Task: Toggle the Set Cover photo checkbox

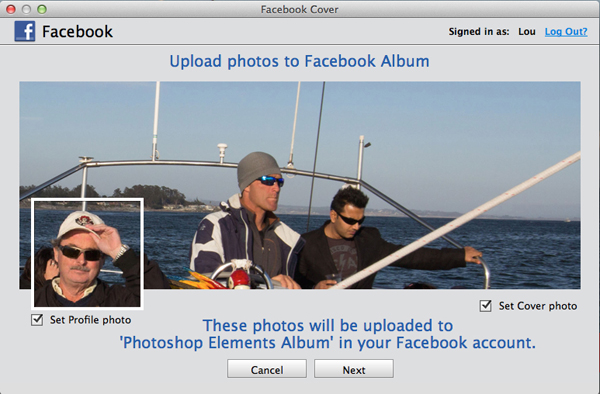Action: pos(486,306)
